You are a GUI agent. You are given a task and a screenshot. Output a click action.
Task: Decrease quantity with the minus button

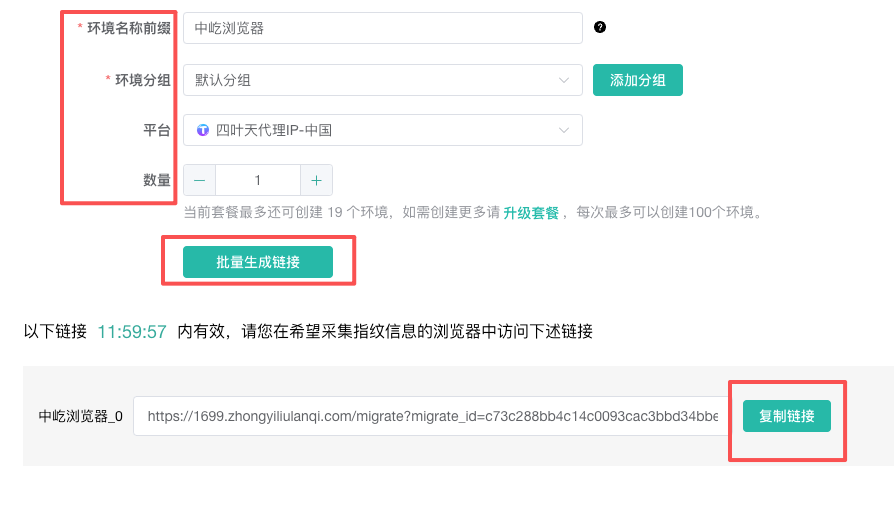[x=199, y=180]
